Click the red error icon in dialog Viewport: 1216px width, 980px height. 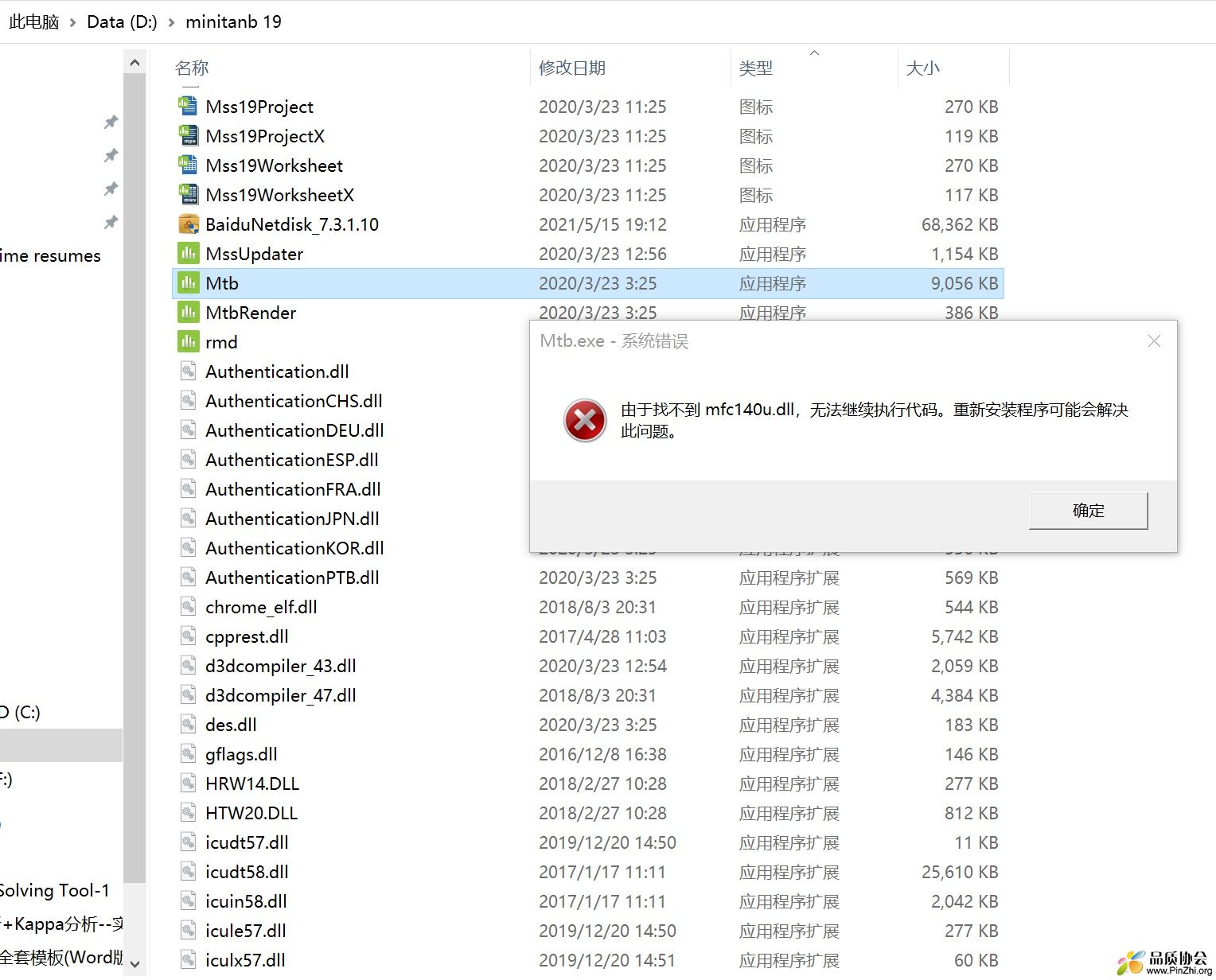(585, 421)
